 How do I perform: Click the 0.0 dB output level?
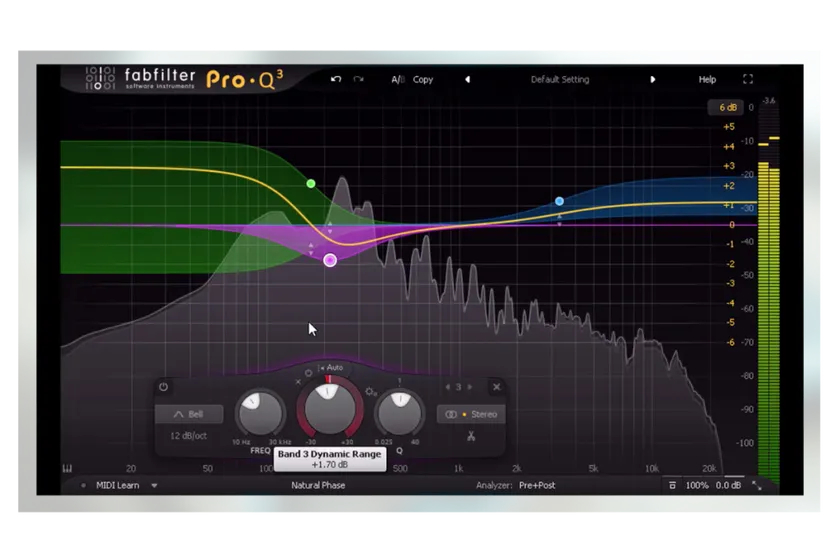click(x=729, y=485)
